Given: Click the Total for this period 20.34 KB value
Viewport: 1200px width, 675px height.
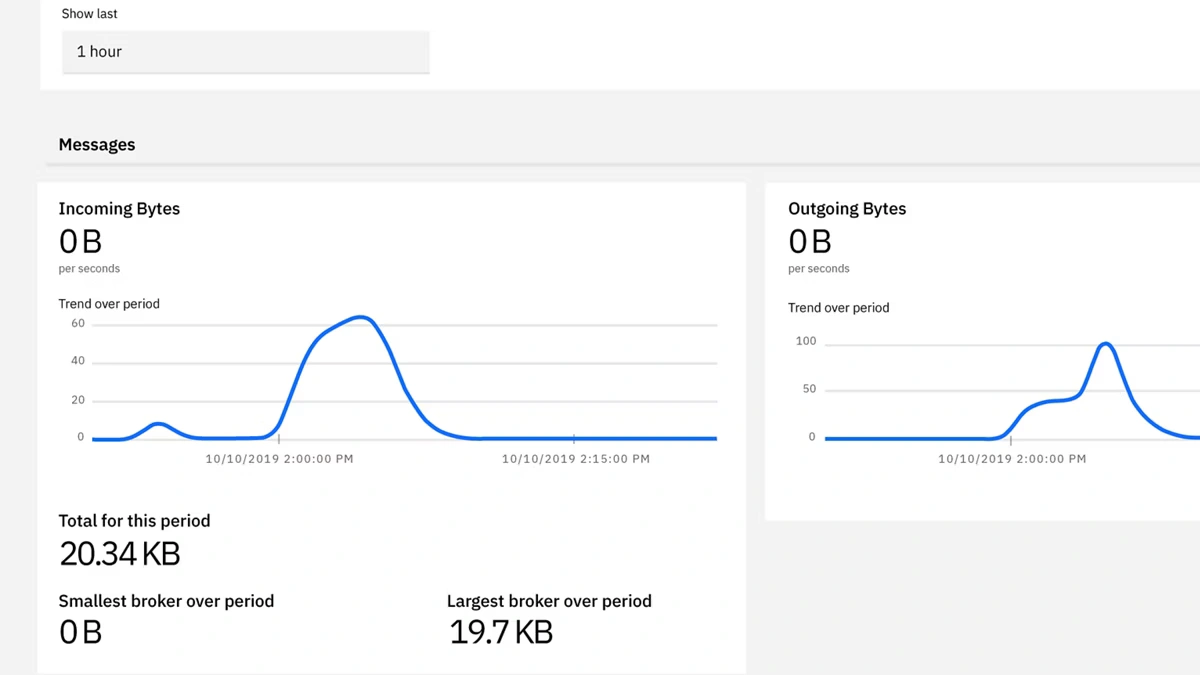Looking at the screenshot, I should coord(120,554).
